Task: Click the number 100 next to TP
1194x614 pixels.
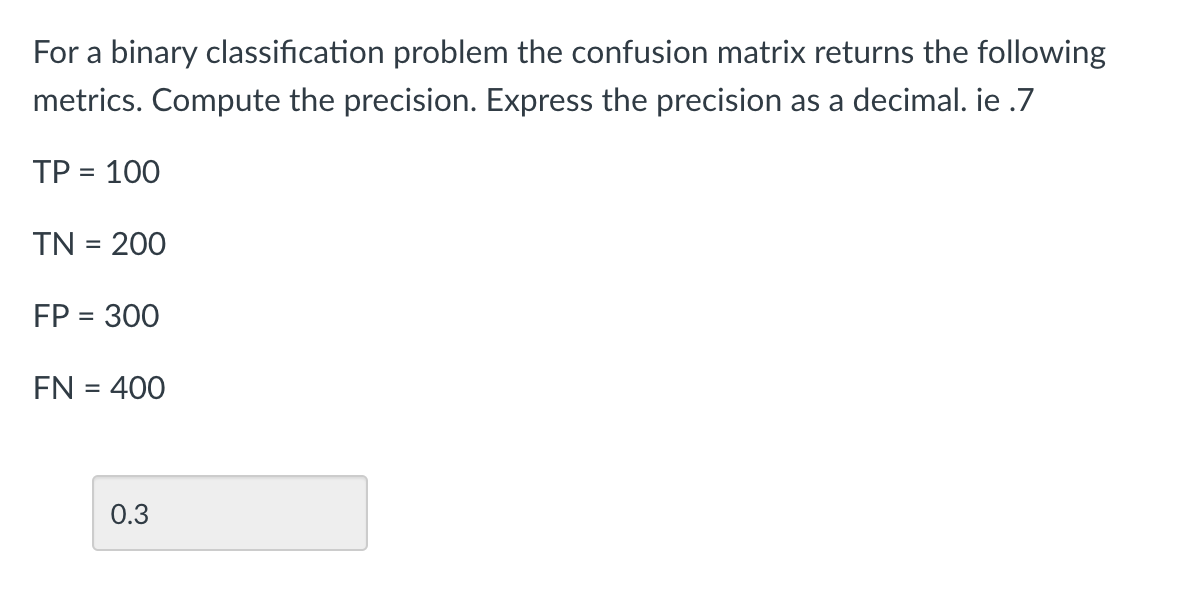Action: [133, 171]
